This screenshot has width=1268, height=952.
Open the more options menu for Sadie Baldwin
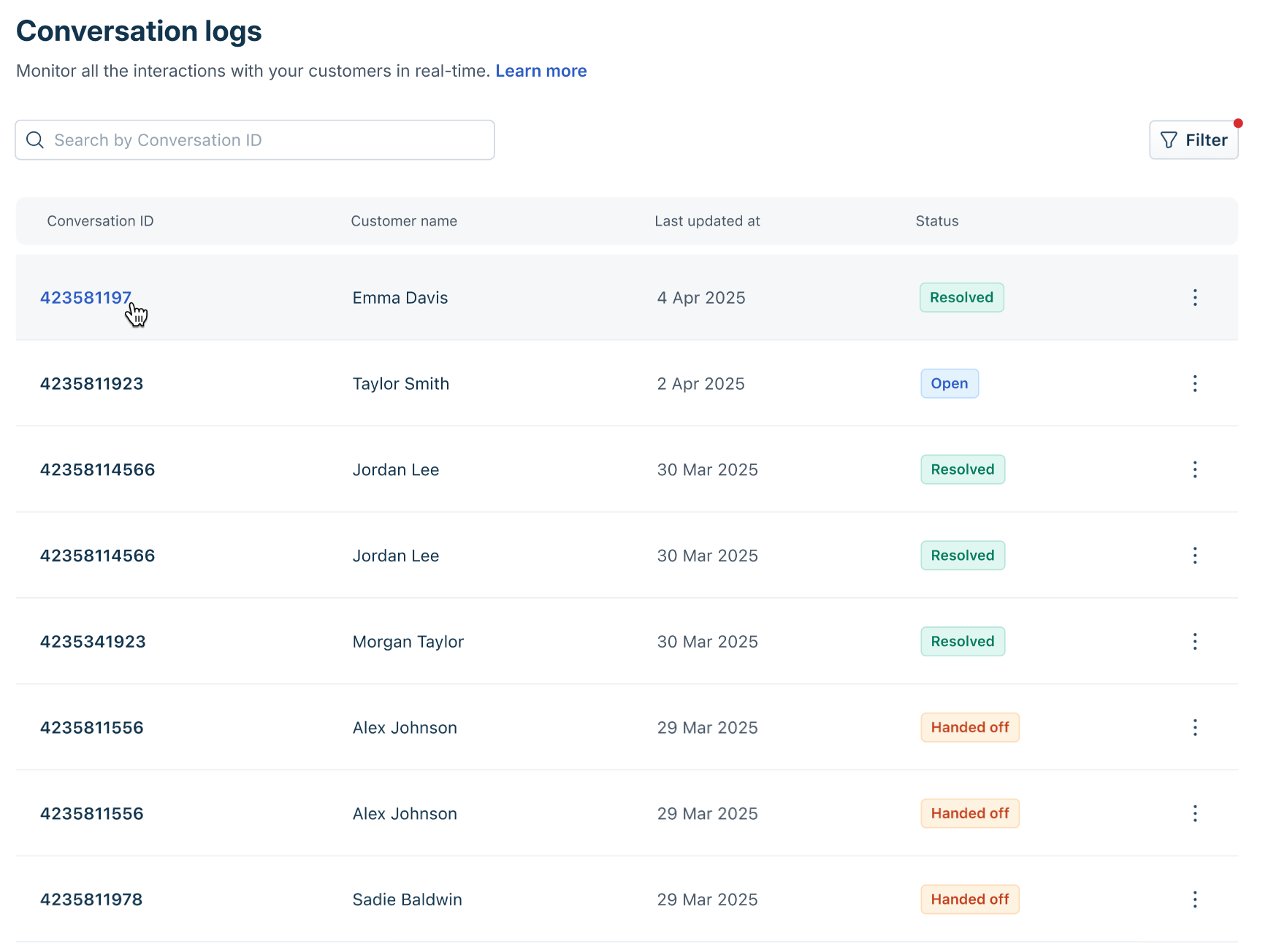tap(1195, 899)
